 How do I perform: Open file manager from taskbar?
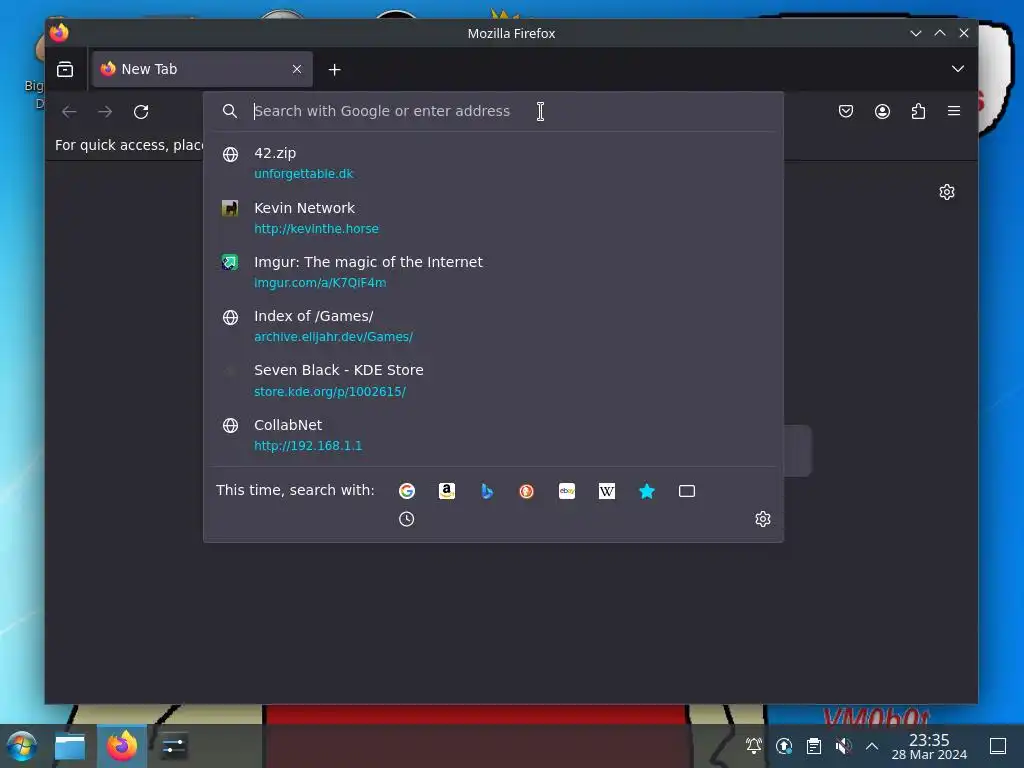coord(70,746)
